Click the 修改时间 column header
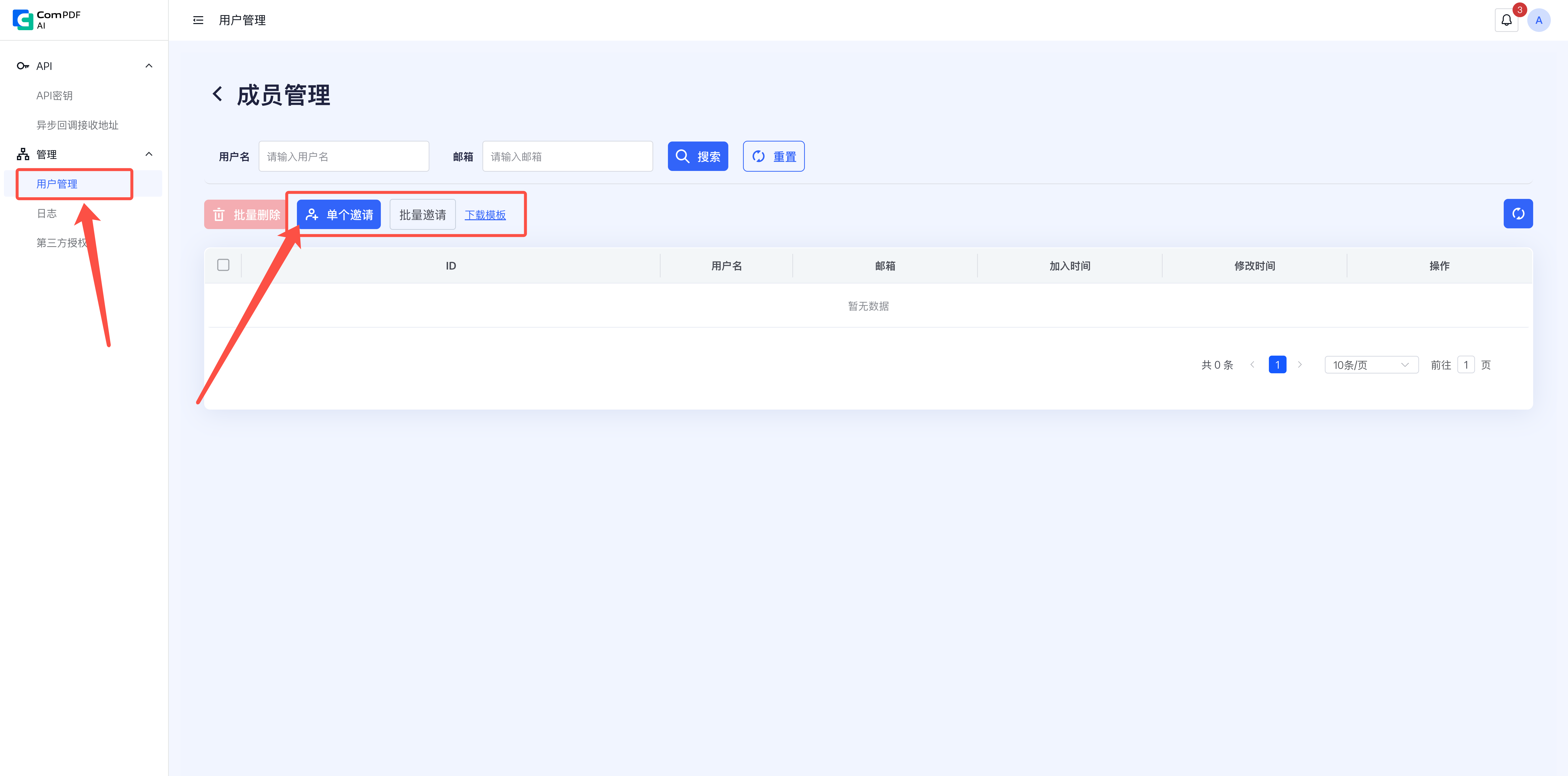 click(1254, 266)
